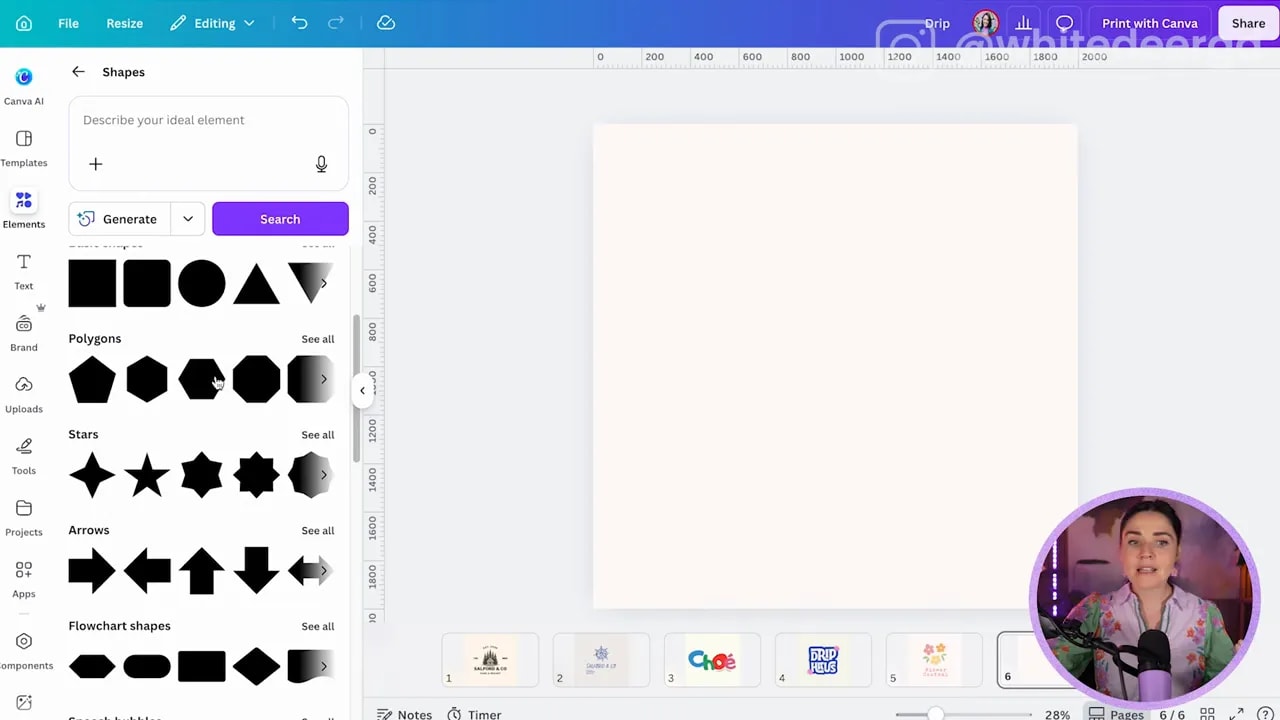The height and width of the screenshot is (720, 1280).
Task: Add the five-point star shape
Action: [147, 475]
